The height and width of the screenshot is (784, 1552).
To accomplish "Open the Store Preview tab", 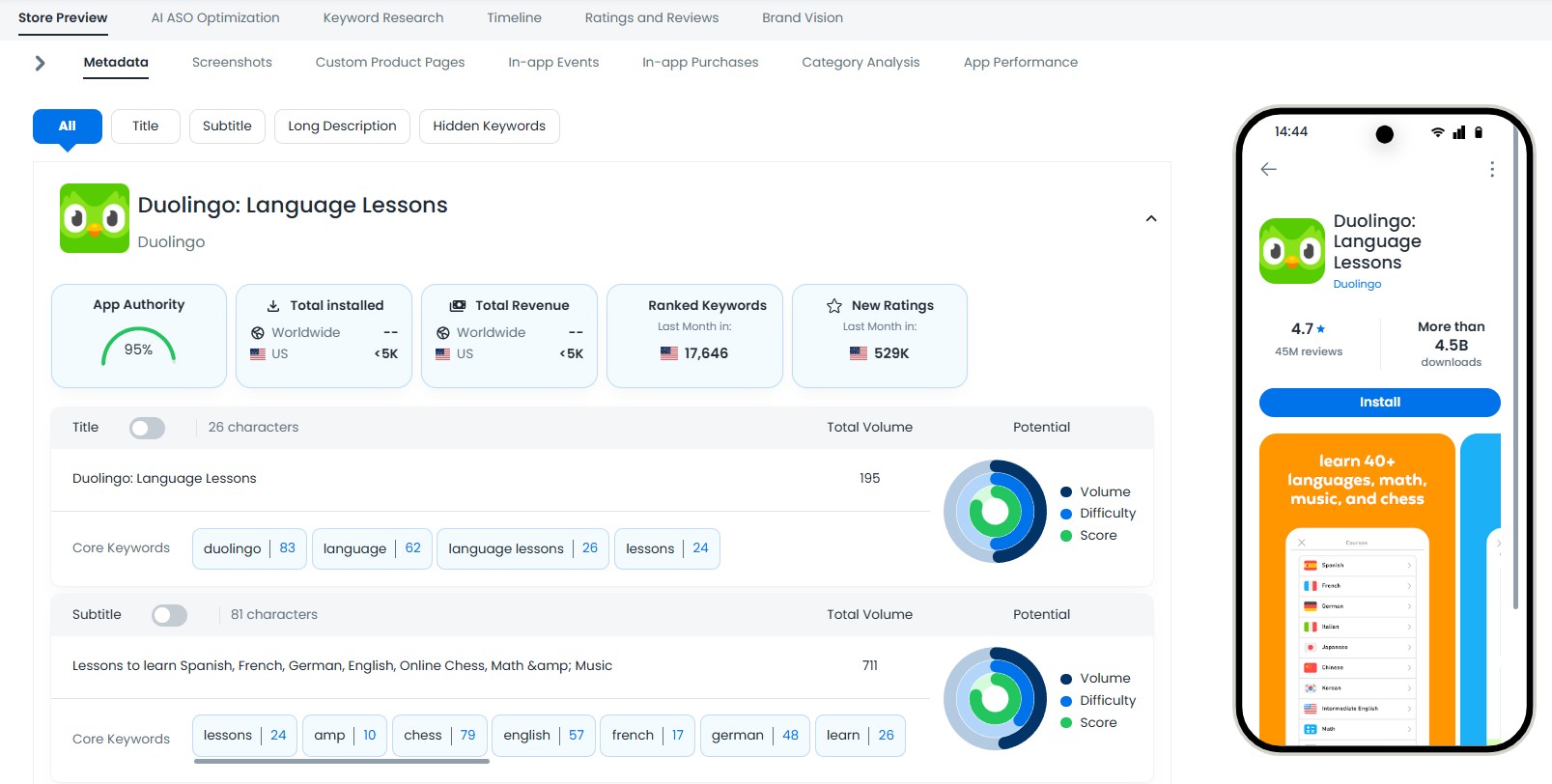I will click(63, 17).
